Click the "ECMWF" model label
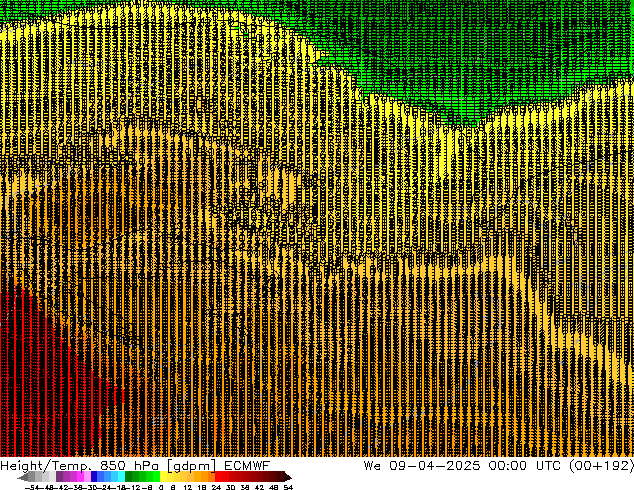Screen dimensions: 634x490 tap(247, 466)
